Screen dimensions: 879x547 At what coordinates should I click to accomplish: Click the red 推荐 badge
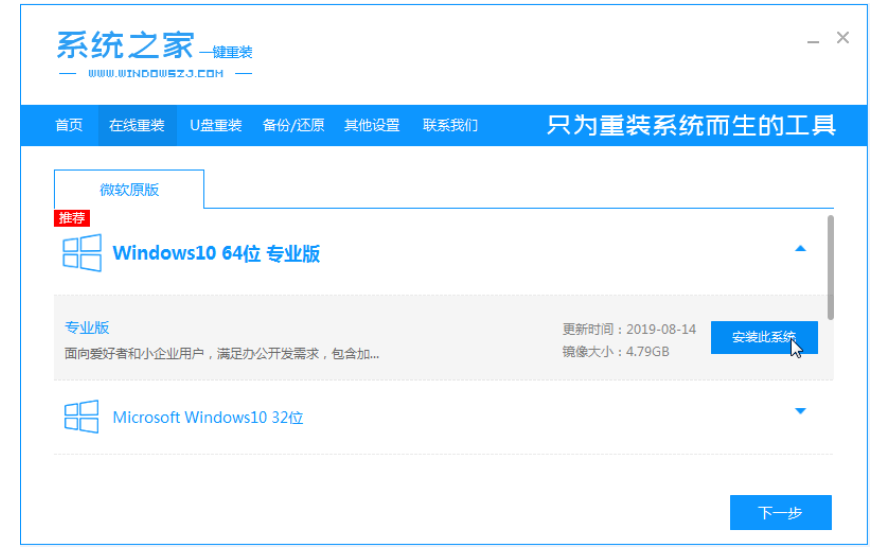[x=72, y=218]
